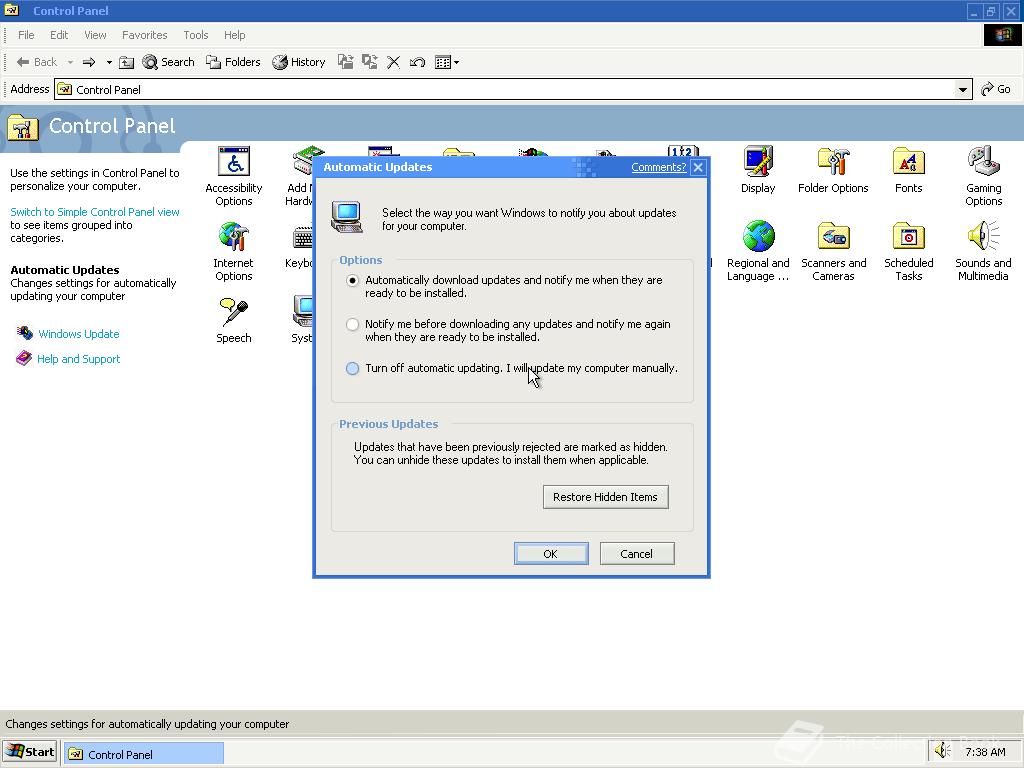Viewport: 1024px width, 768px height.
Task: Open Scanners and Cameras icon
Action: pyautogui.click(x=833, y=251)
